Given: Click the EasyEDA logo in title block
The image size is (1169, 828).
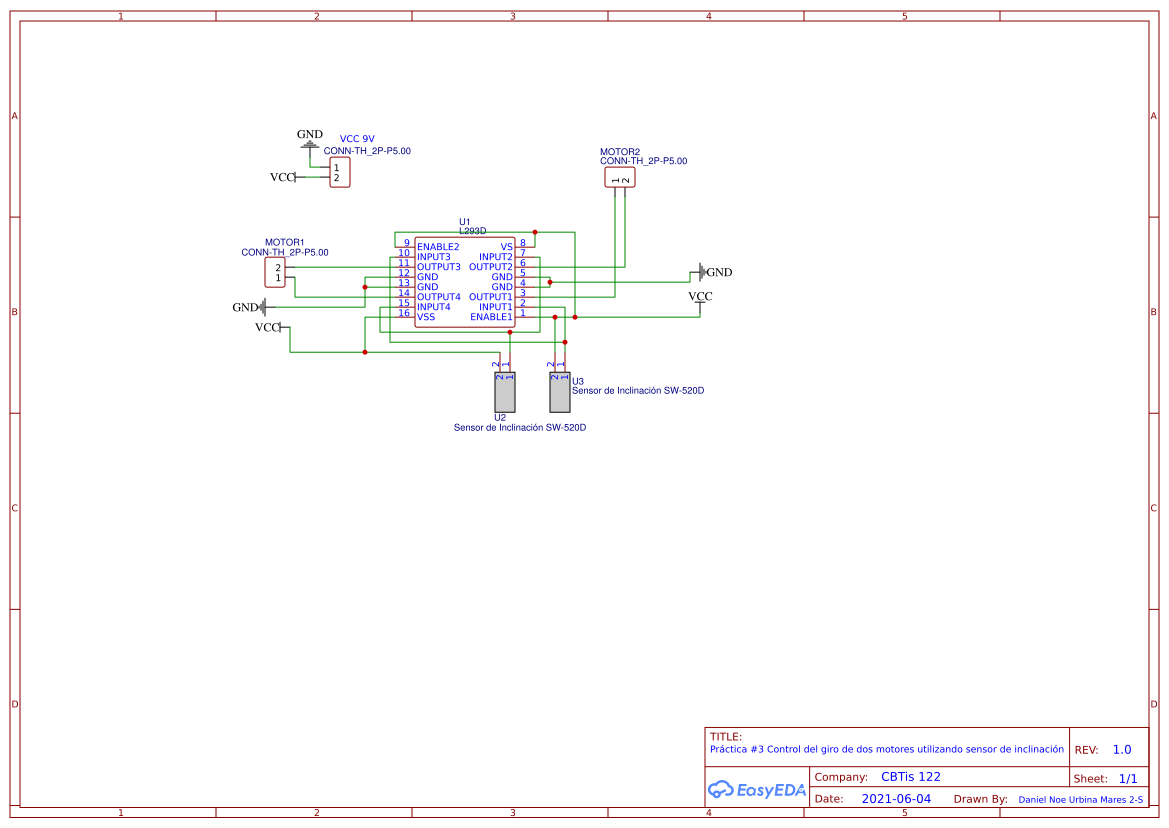Looking at the screenshot, I should pos(757,789).
